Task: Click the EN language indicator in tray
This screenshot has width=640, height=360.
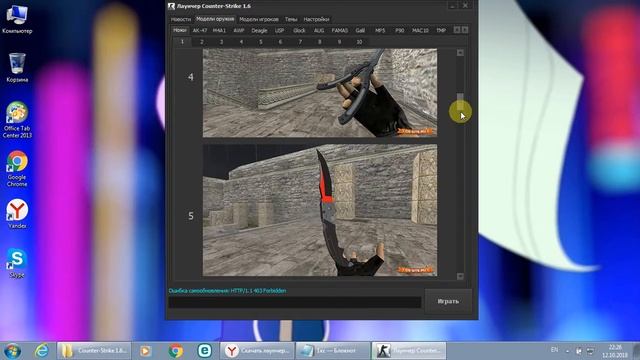Action: 554,350
